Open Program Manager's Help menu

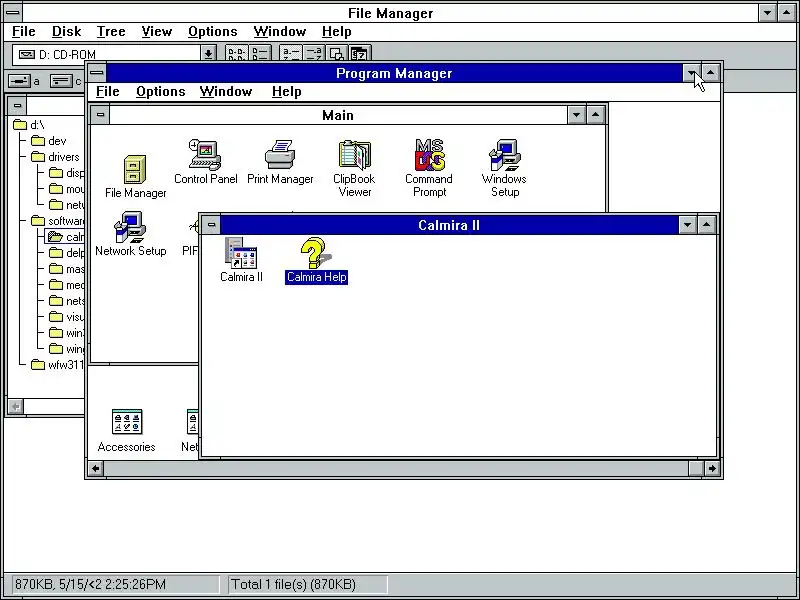(x=286, y=91)
